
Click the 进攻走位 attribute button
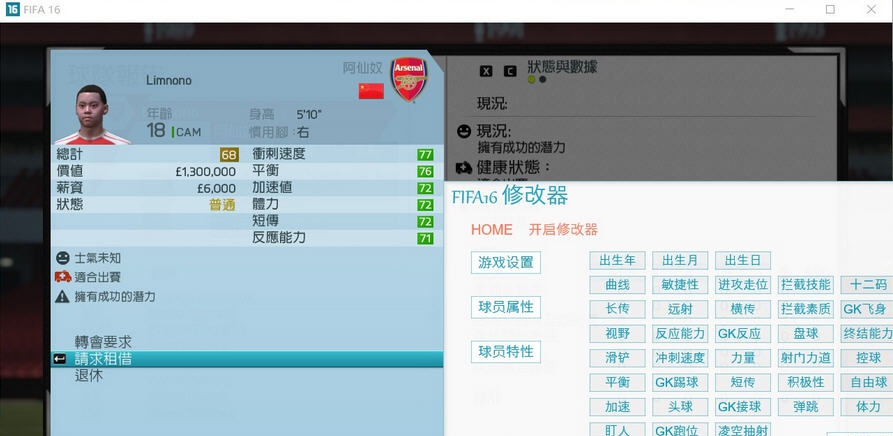(743, 285)
